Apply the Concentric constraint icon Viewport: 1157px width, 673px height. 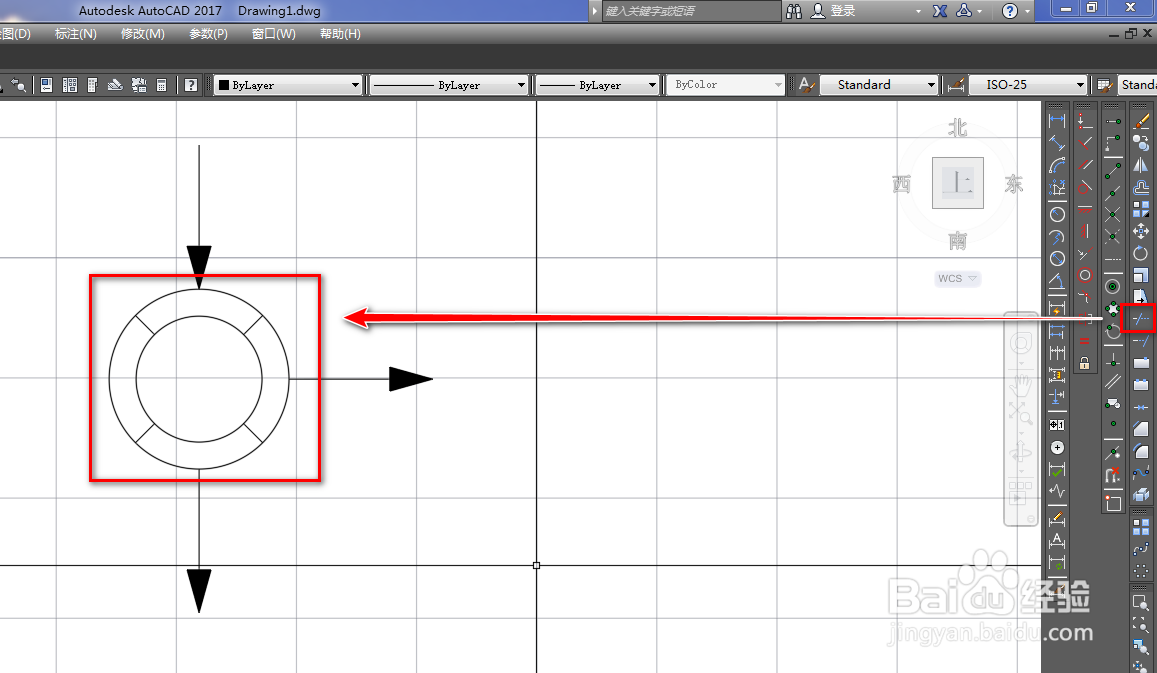(x=1085, y=275)
